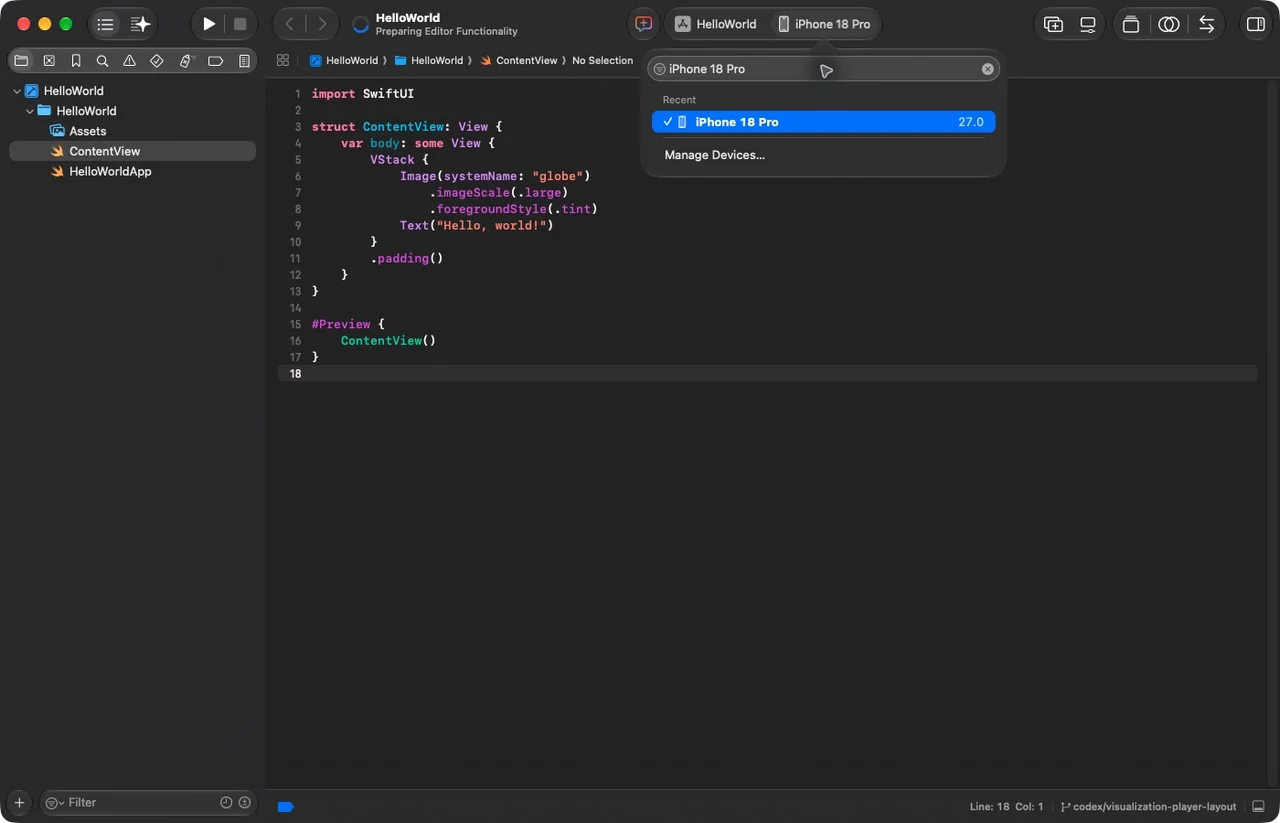Toggle recent files filter clock icon
This screenshot has height=823, width=1280.
[226, 802]
